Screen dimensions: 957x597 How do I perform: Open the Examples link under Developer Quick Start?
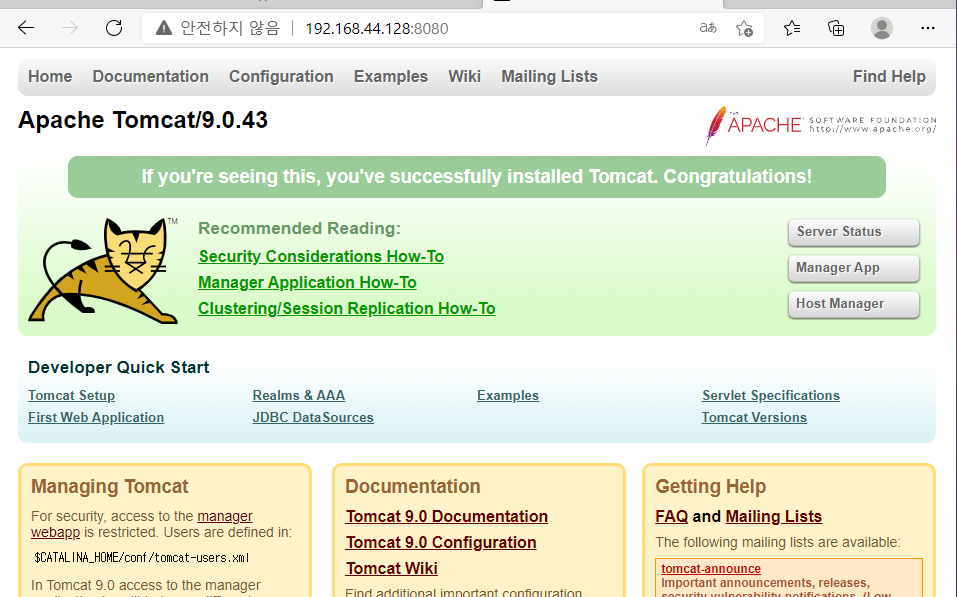click(x=508, y=396)
